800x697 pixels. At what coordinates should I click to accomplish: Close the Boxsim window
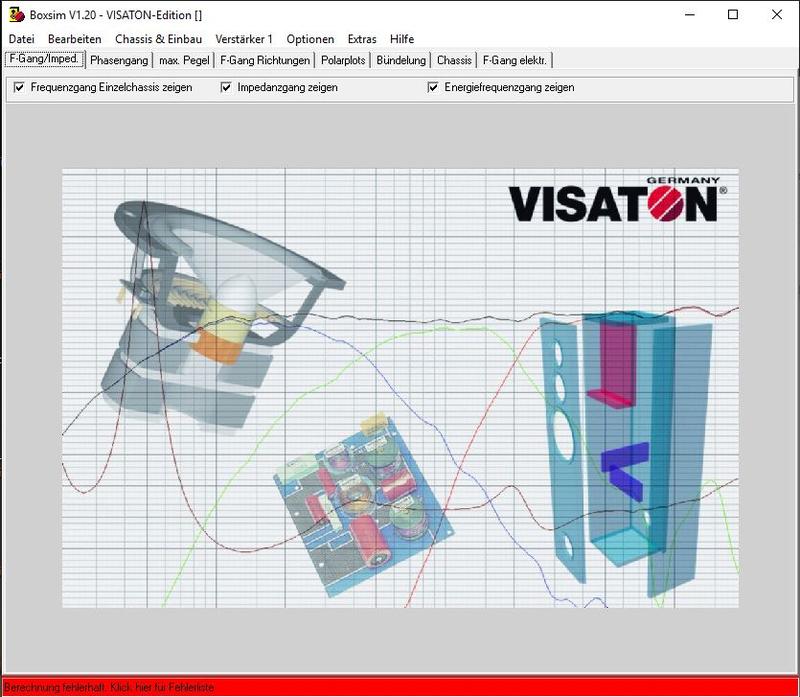[777, 15]
